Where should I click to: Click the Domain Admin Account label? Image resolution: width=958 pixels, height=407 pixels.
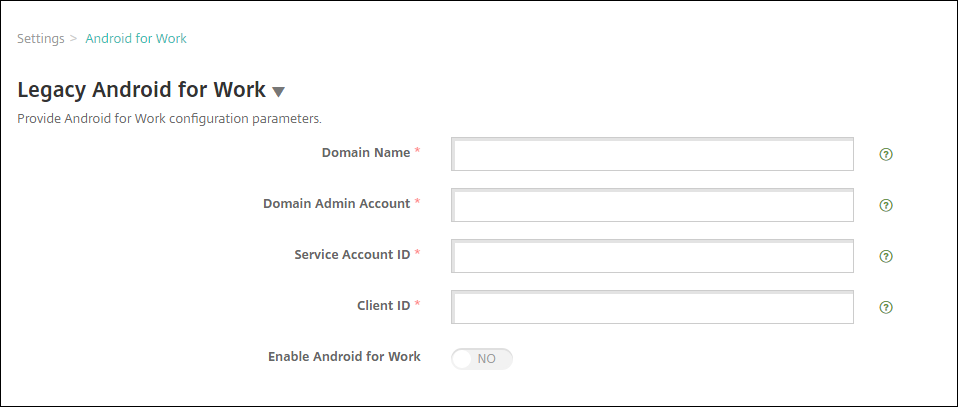[336, 203]
